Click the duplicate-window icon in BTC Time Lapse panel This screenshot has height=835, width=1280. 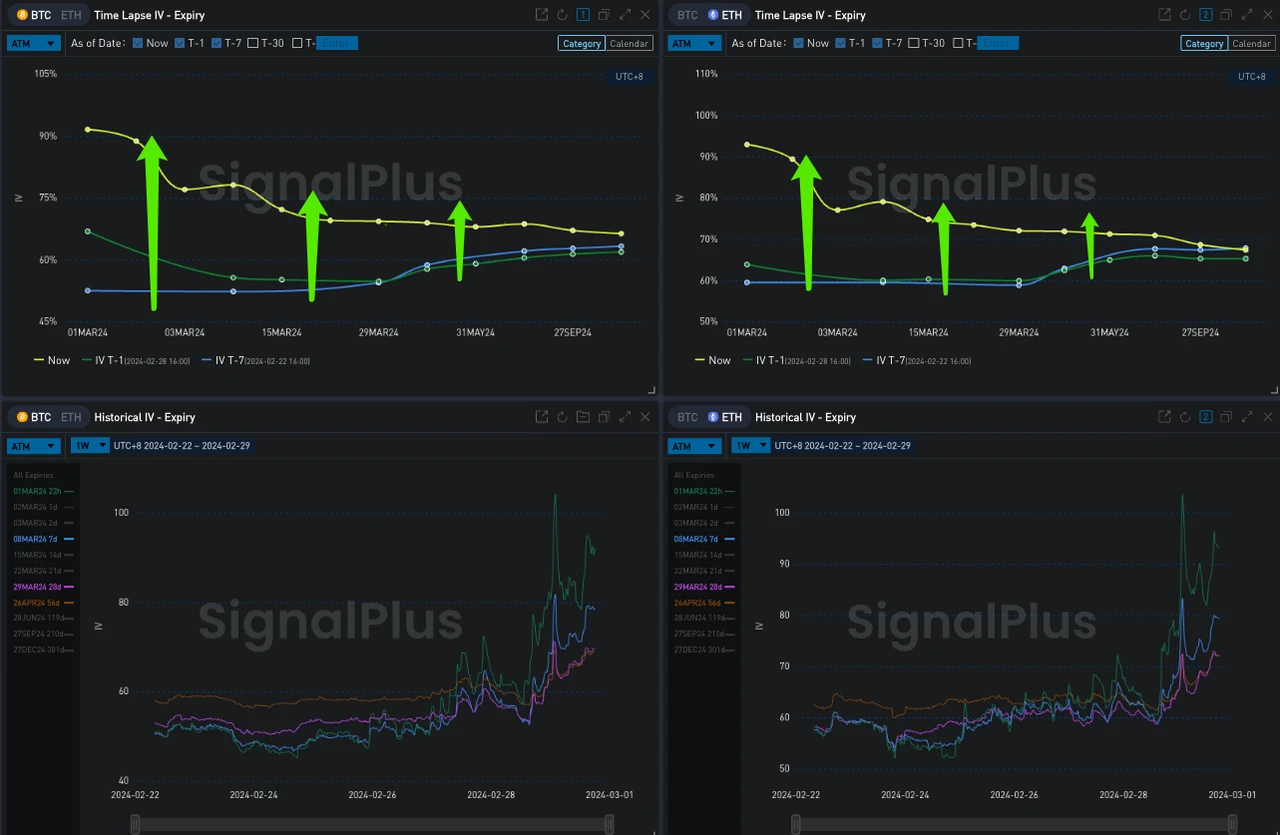coord(604,15)
